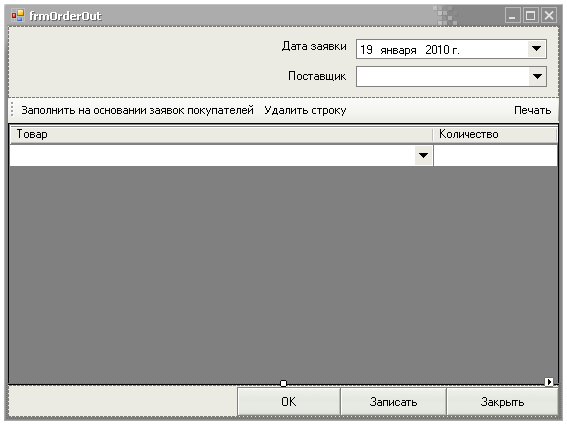Image resolution: width=567 pixels, height=424 pixels.
Task: Click inside the Поставщик text field
Action: (x=442, y=76)
